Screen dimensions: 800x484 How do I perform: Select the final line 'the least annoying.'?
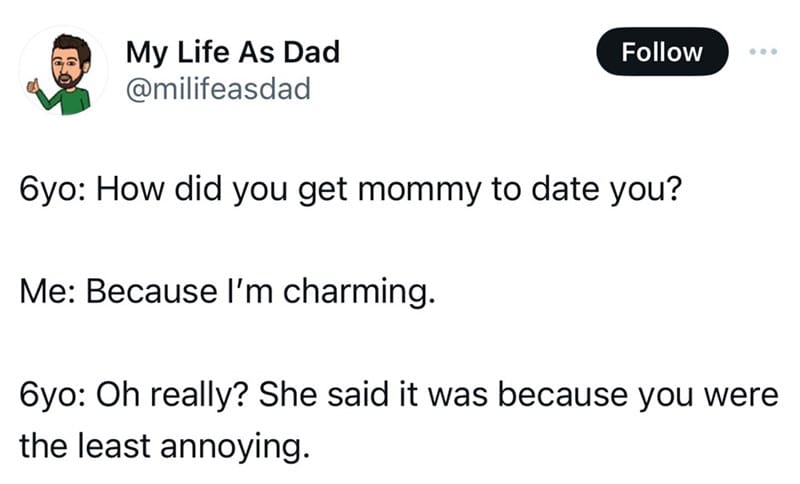click(164, 446)
